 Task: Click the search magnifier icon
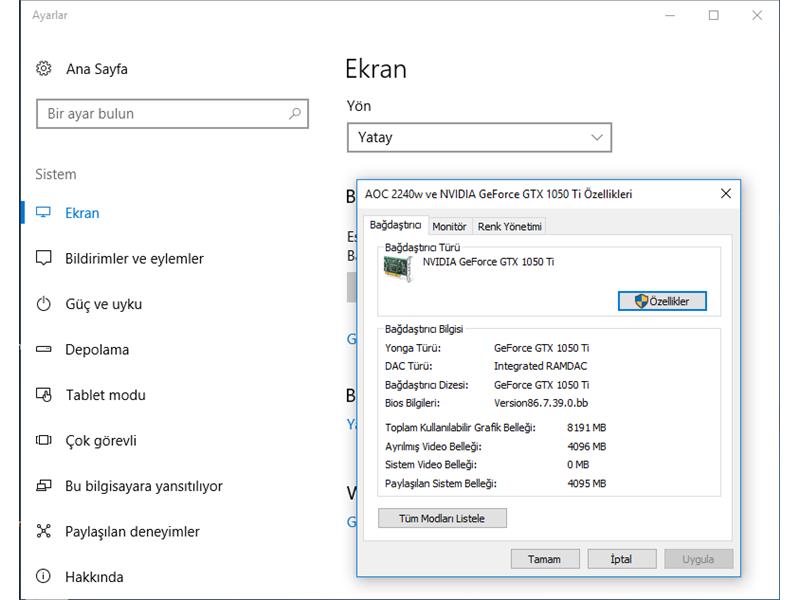point(294,114)
